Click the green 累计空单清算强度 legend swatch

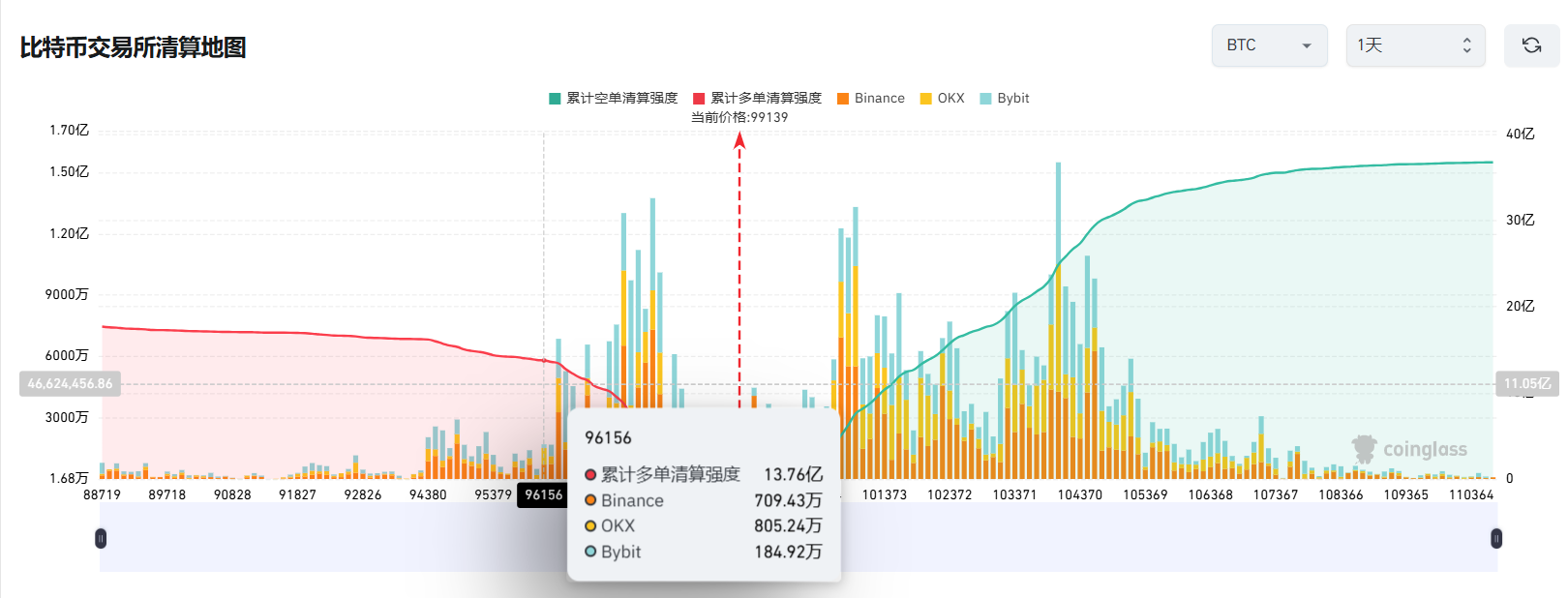pos(555,98)
